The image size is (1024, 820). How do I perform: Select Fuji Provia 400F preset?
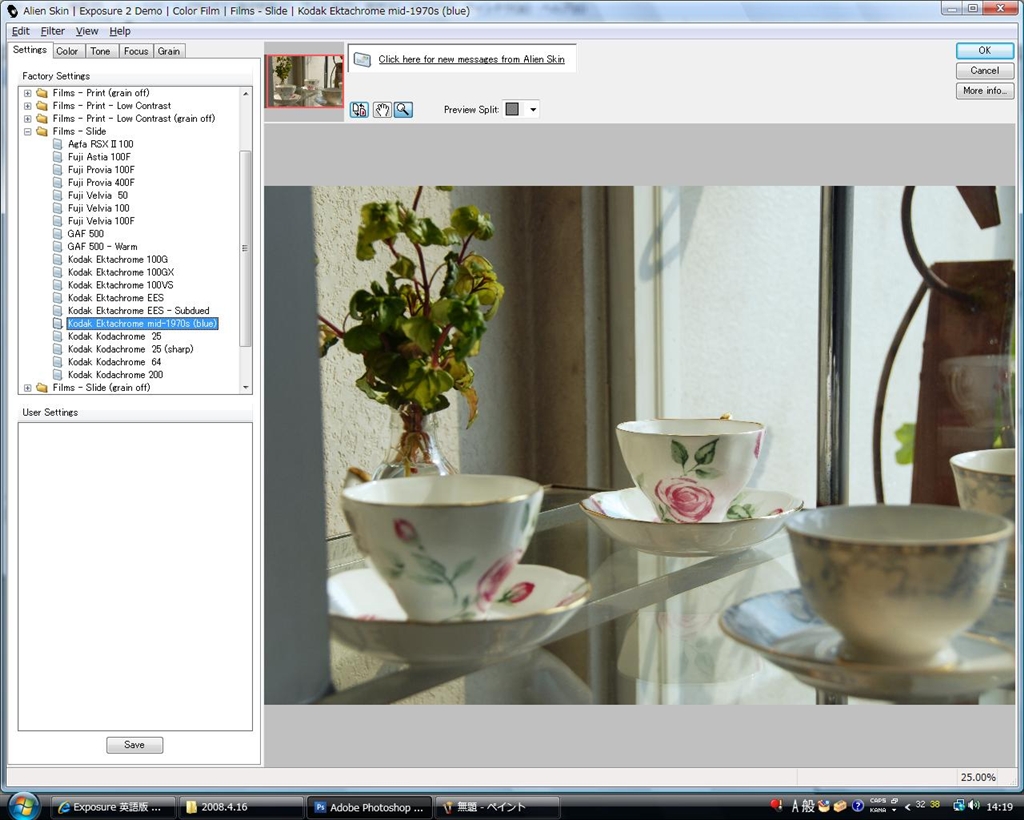point(101,182)
